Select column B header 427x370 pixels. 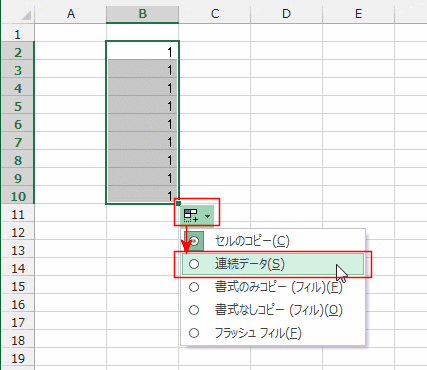(142, 14)
